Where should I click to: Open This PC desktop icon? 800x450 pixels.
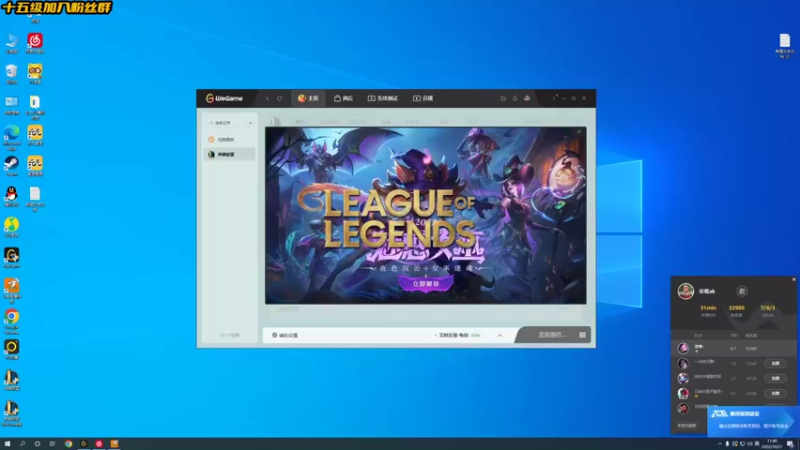pyautogui.click(x=11, y=43)
